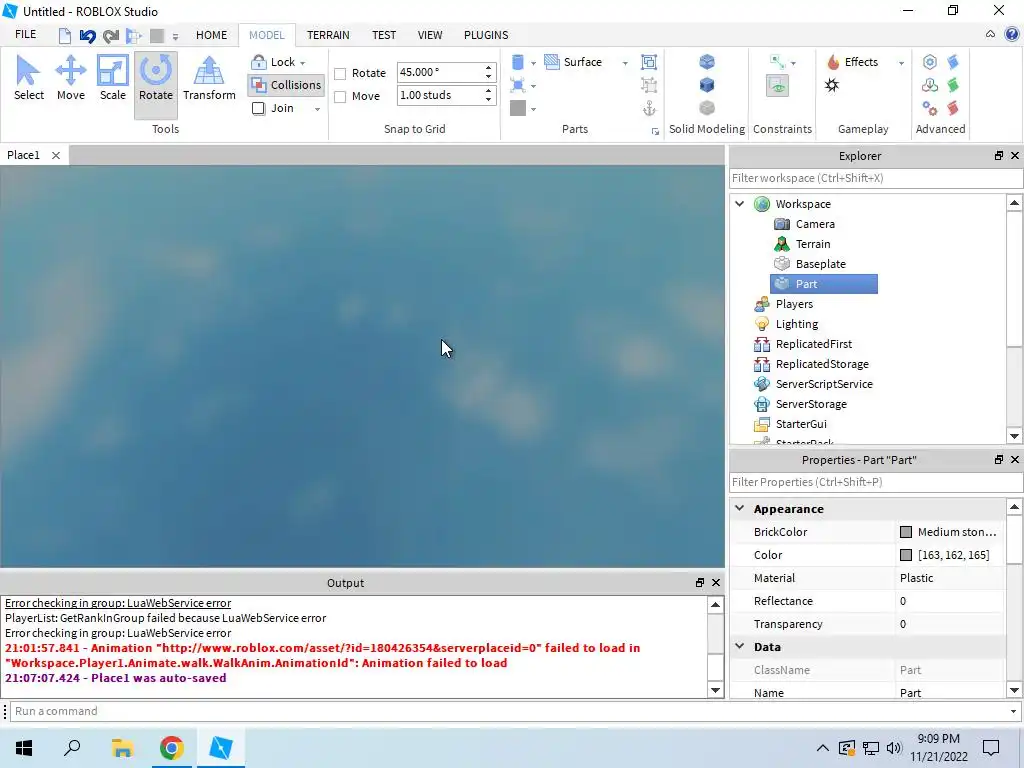Click the Effects flame icon
Screen dimensions: 1024x768
(833, 62)
